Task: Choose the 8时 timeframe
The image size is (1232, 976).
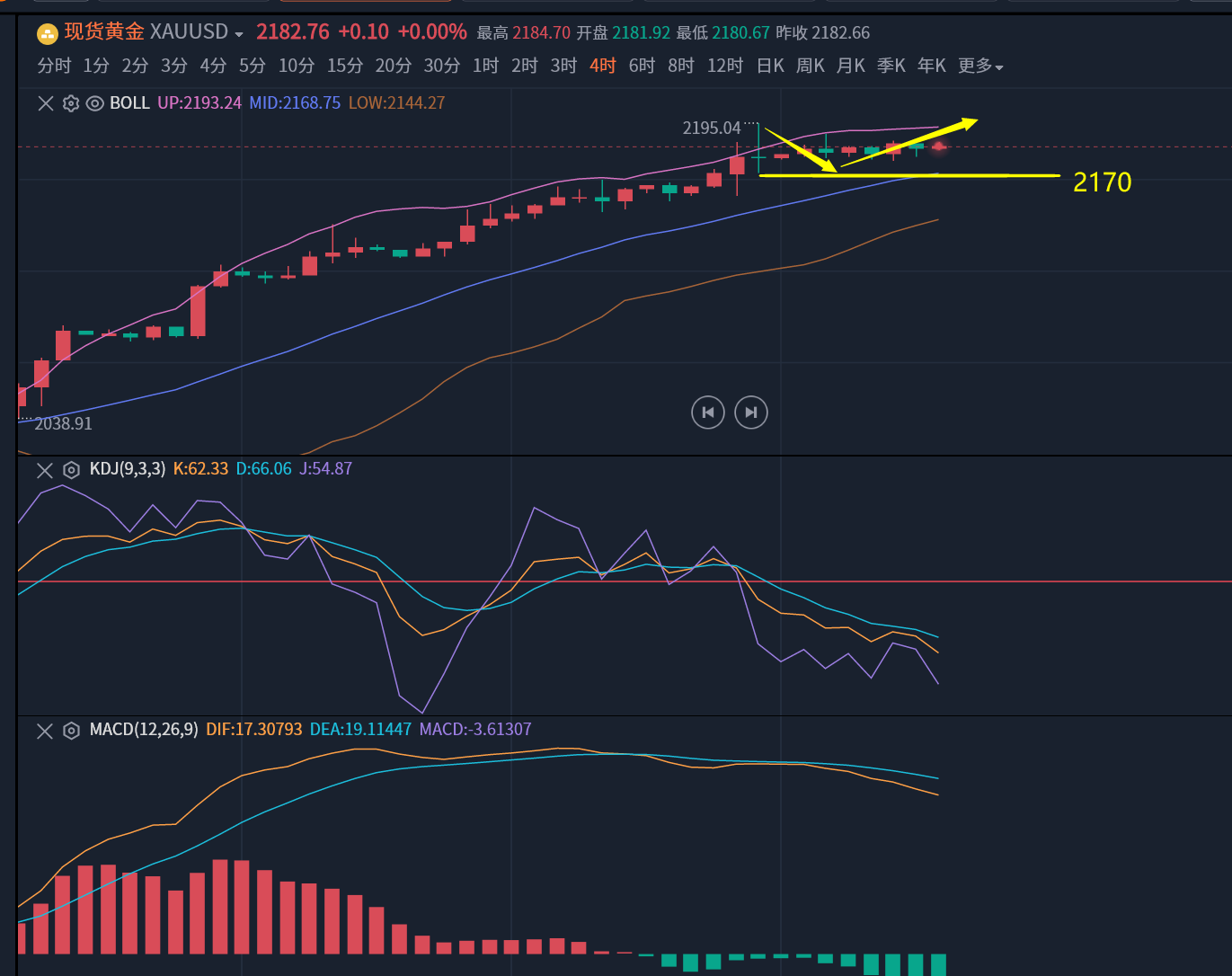Action: [681, 66]
